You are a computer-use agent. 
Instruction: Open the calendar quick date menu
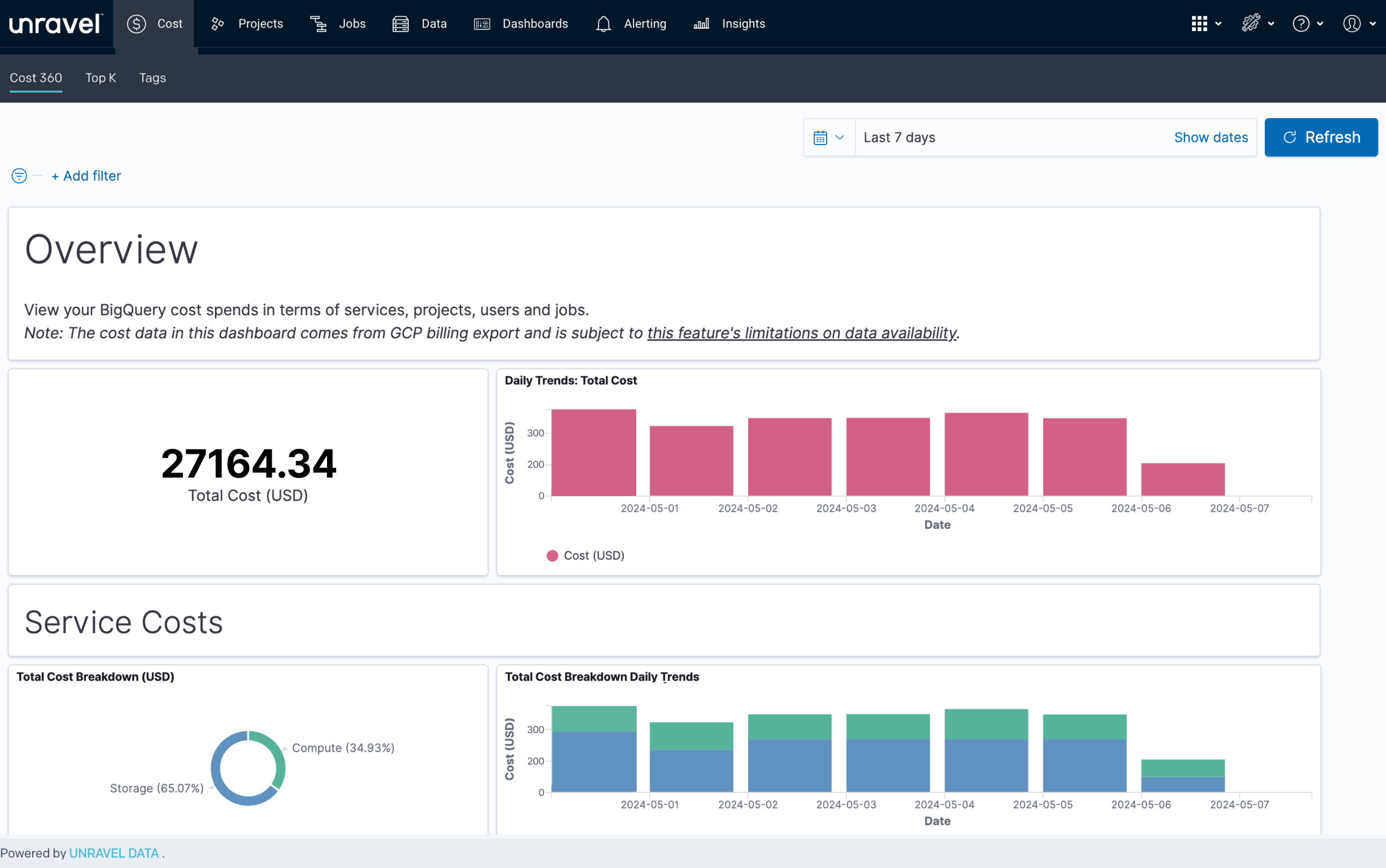tap(829, 138)
